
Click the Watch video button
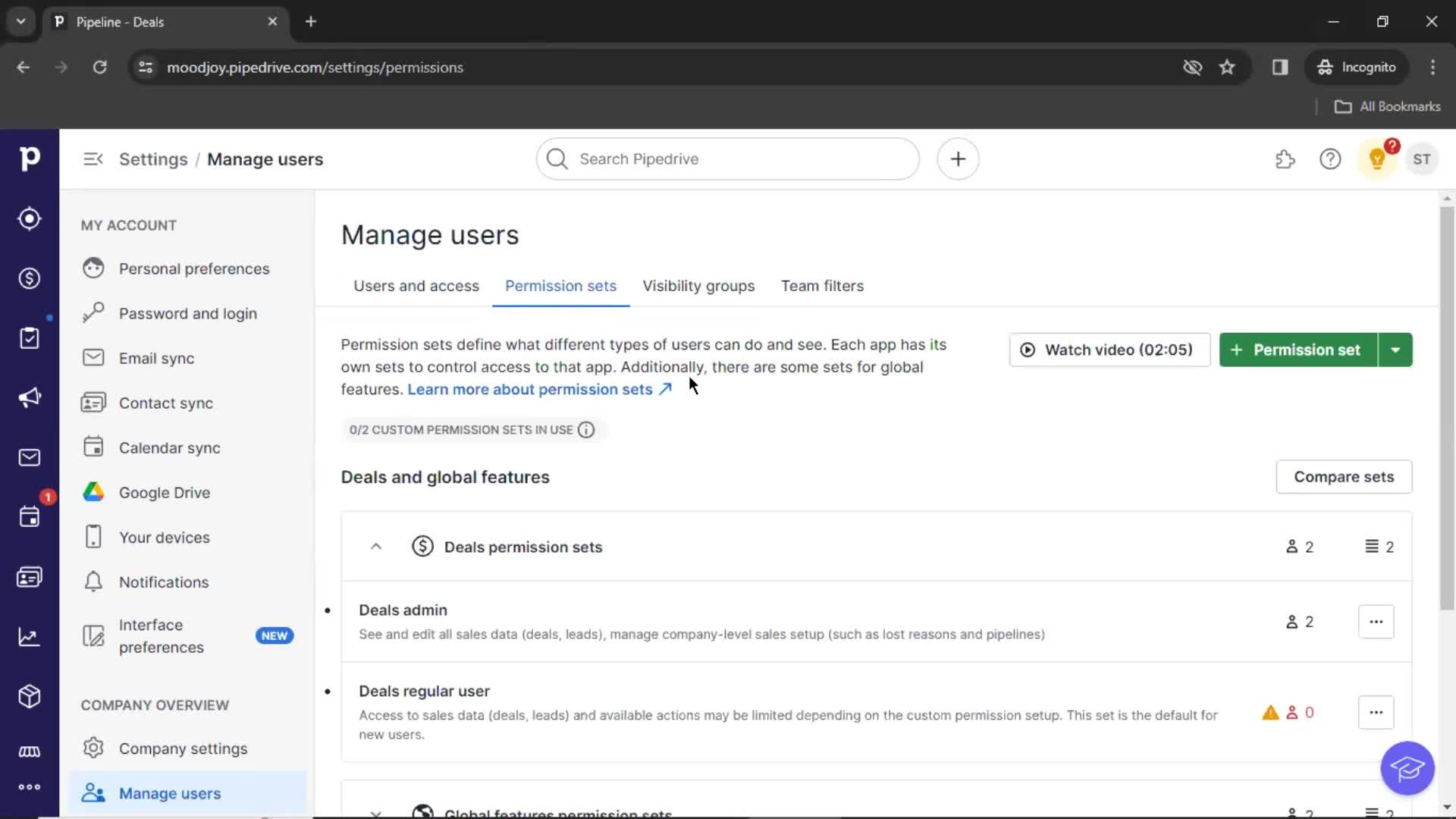click(x=1108, y=349)
